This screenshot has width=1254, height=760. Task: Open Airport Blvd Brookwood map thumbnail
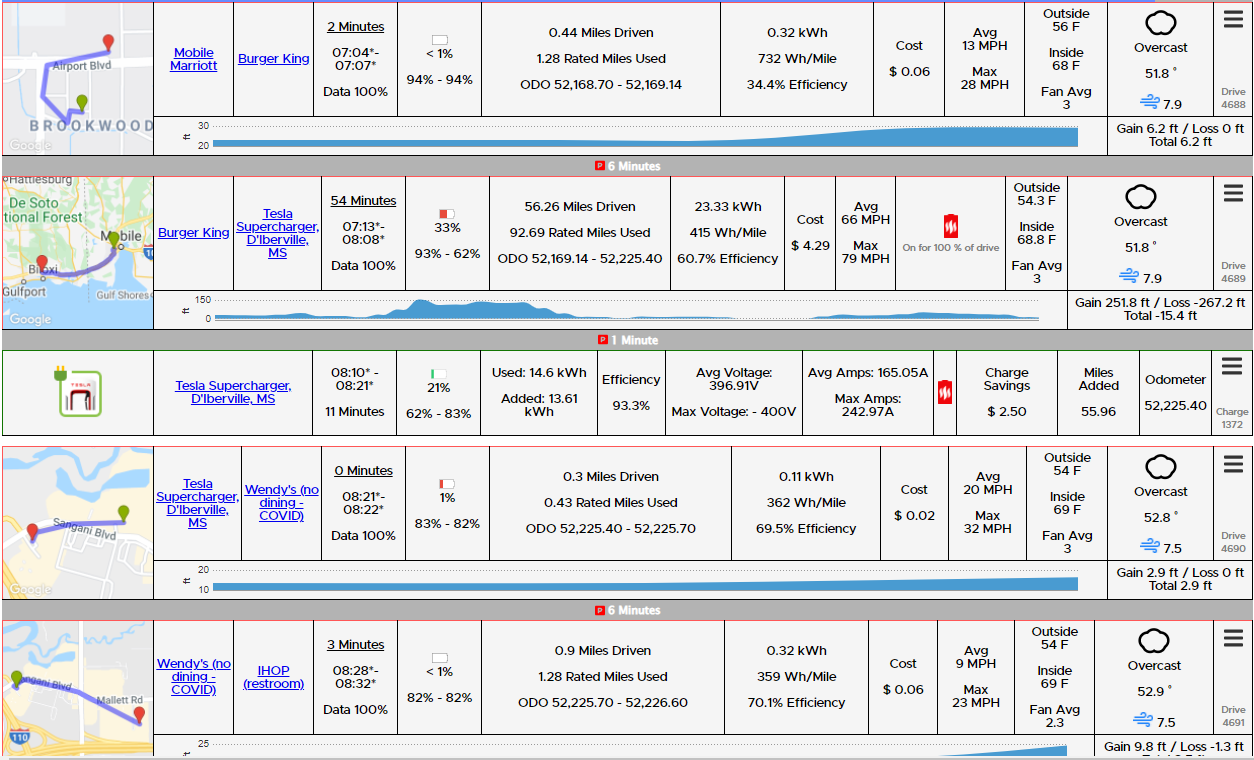click(77, 78)
